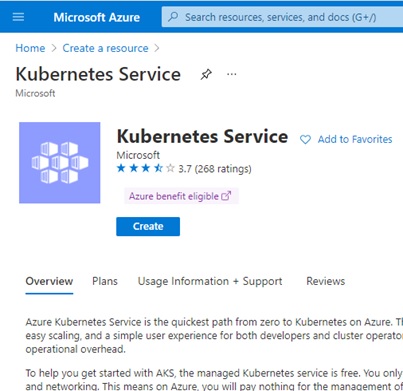Open Azure benefit eligible link

174,196
